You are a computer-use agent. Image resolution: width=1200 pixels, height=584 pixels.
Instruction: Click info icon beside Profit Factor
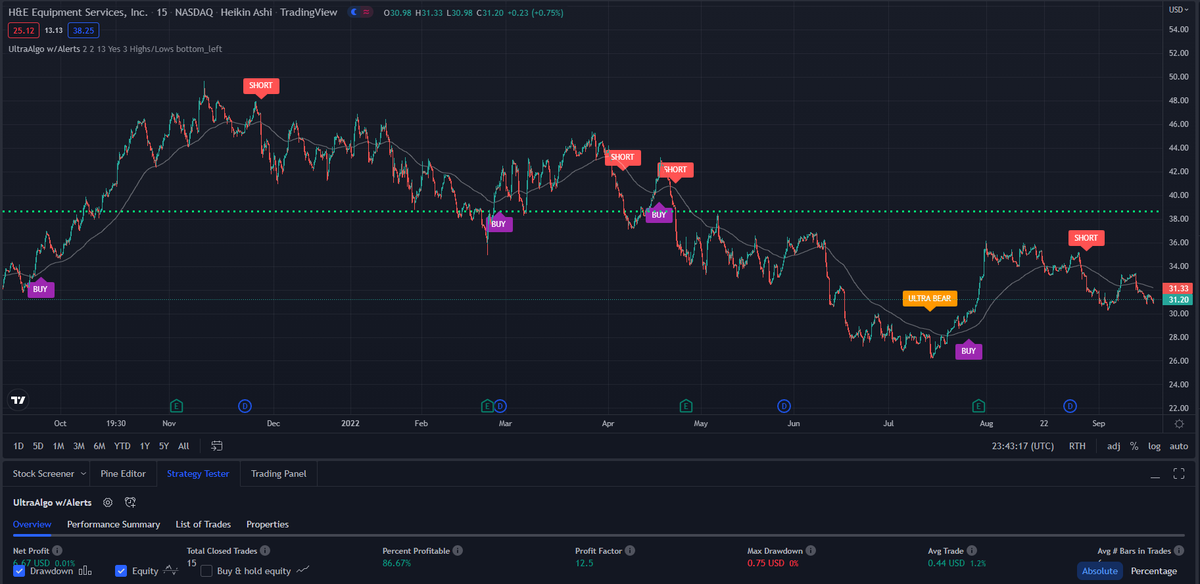tap(629, 551)
